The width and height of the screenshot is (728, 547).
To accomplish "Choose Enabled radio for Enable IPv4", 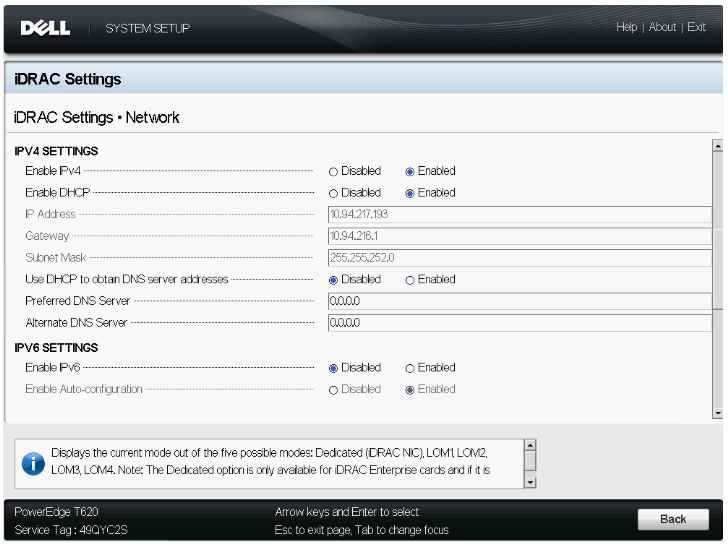I will tap(410, 172).
